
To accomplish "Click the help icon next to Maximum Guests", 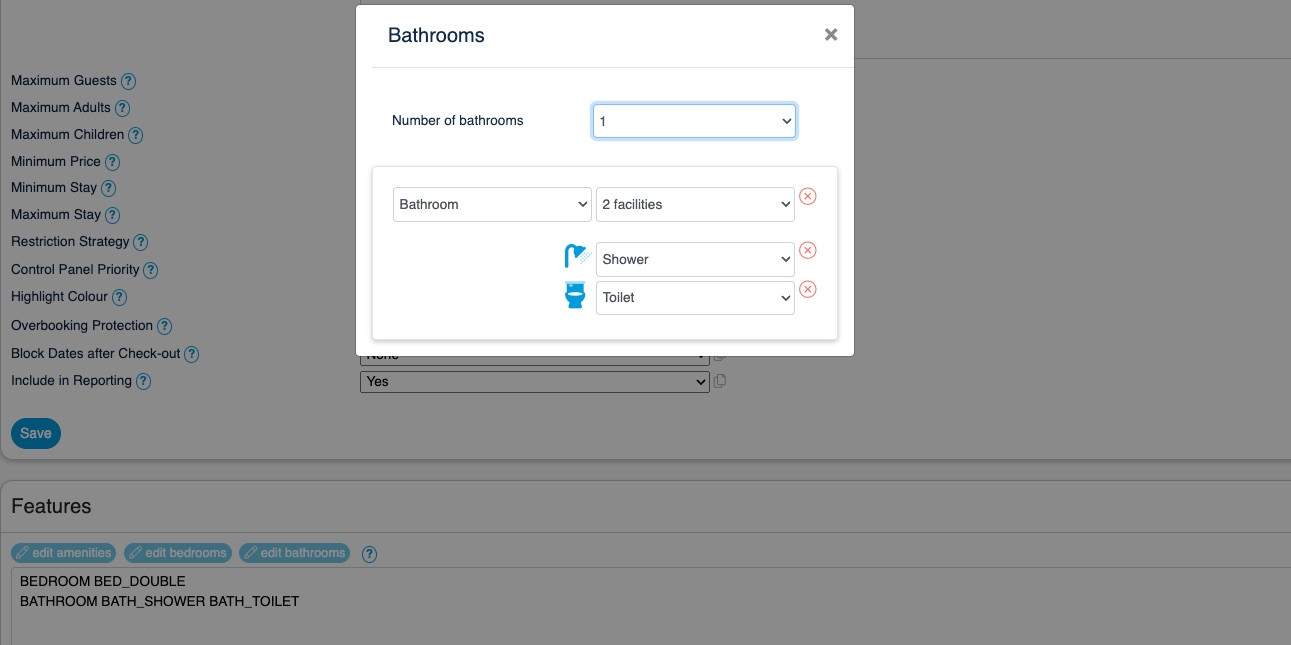I will click(x=128, y=81).
